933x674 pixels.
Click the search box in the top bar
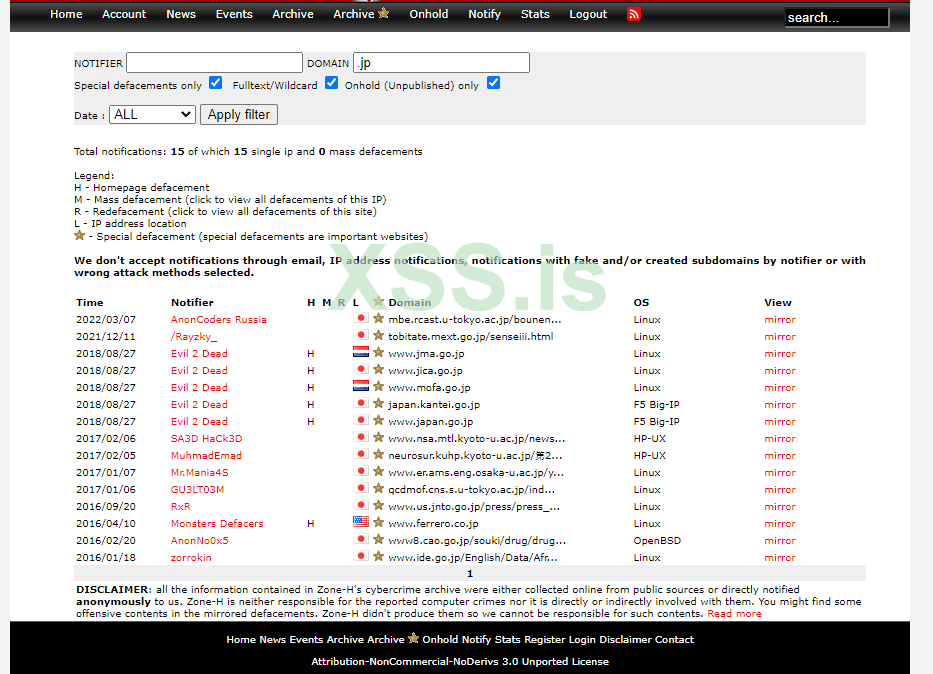[x=837, y=17]
